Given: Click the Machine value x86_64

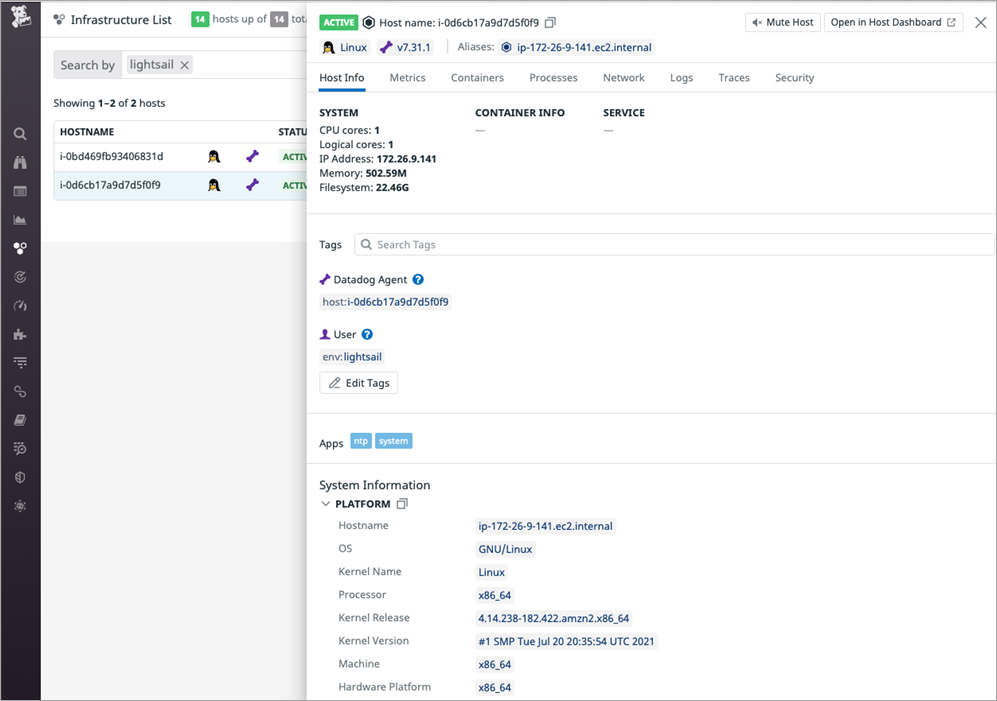Looking at the screenshot, I should click(495, 664).
